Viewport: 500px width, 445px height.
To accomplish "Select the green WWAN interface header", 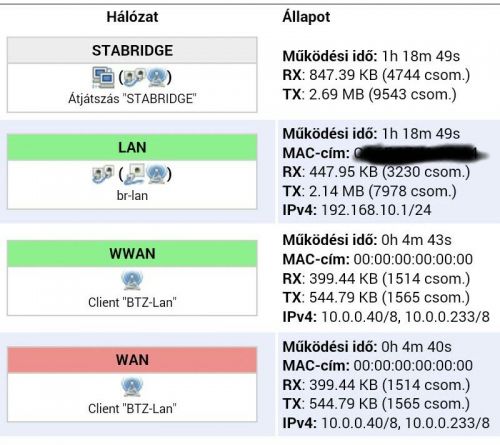I will (132, 254).
